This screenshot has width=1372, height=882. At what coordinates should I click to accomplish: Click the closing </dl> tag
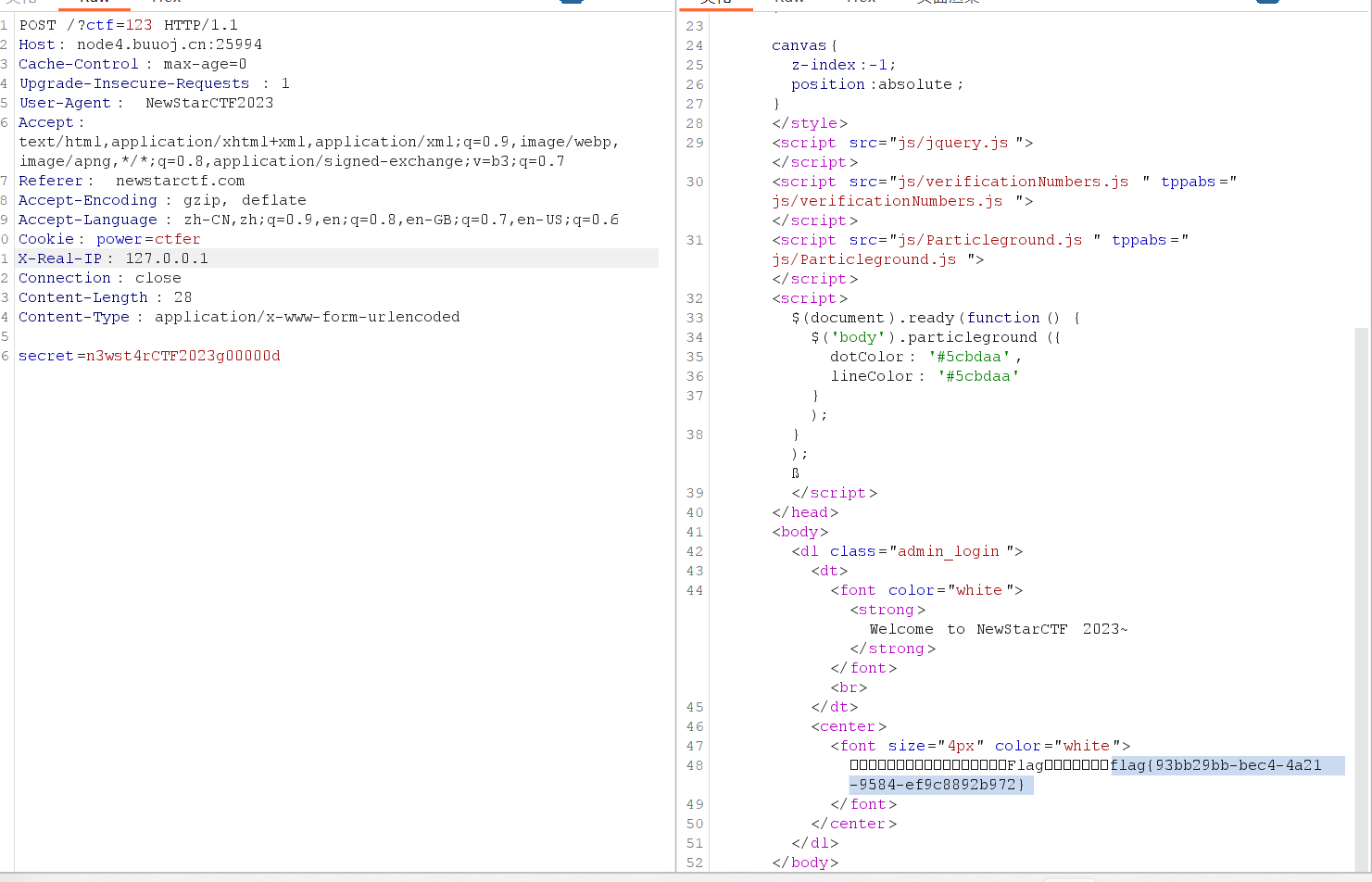coord(814,843)
